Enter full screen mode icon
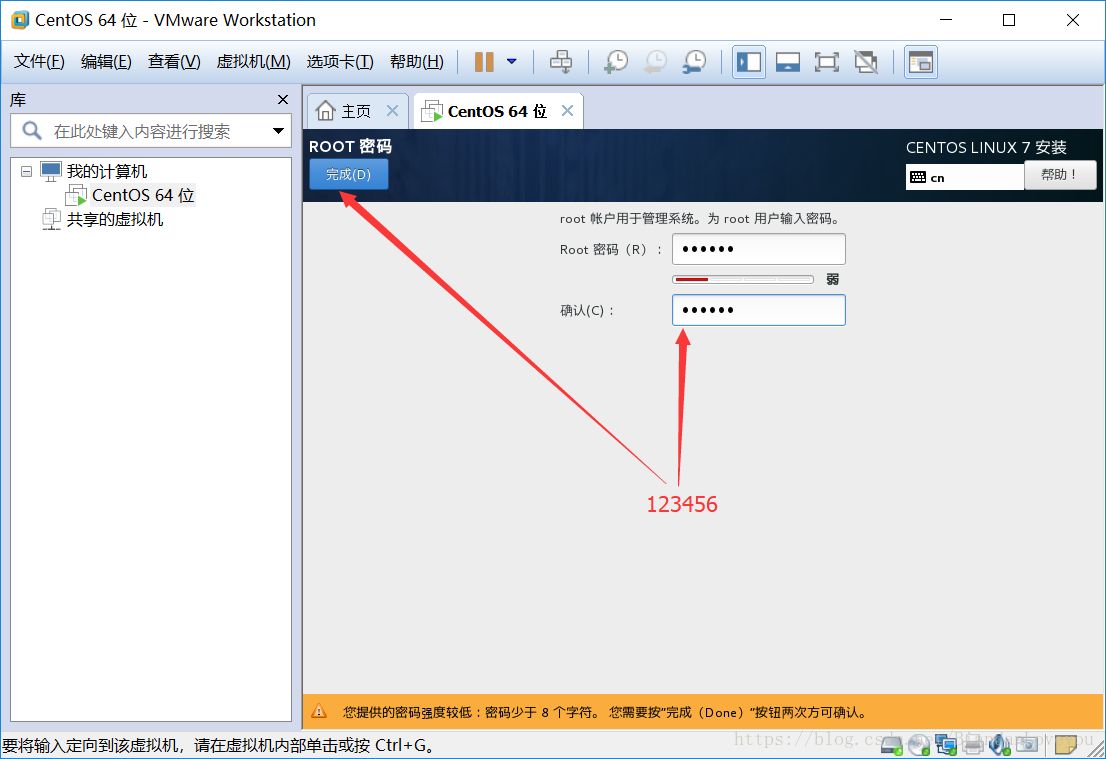The width and height of the screenshot is (1106, 759). coord(827,62)
